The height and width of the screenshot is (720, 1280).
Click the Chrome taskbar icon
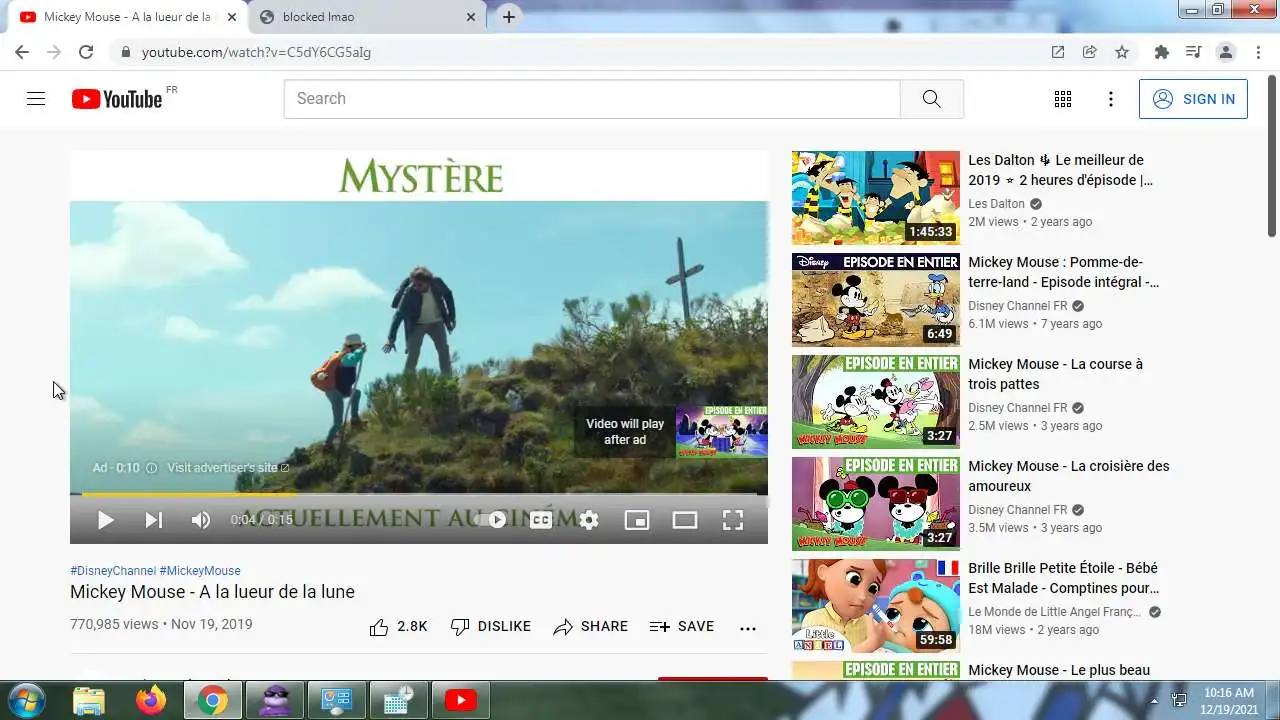[212, 701]
